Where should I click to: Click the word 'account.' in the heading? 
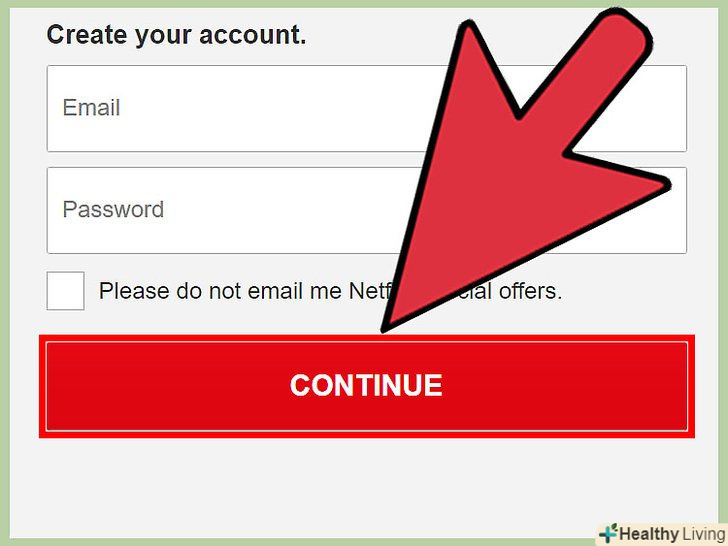tap(253, 35)
